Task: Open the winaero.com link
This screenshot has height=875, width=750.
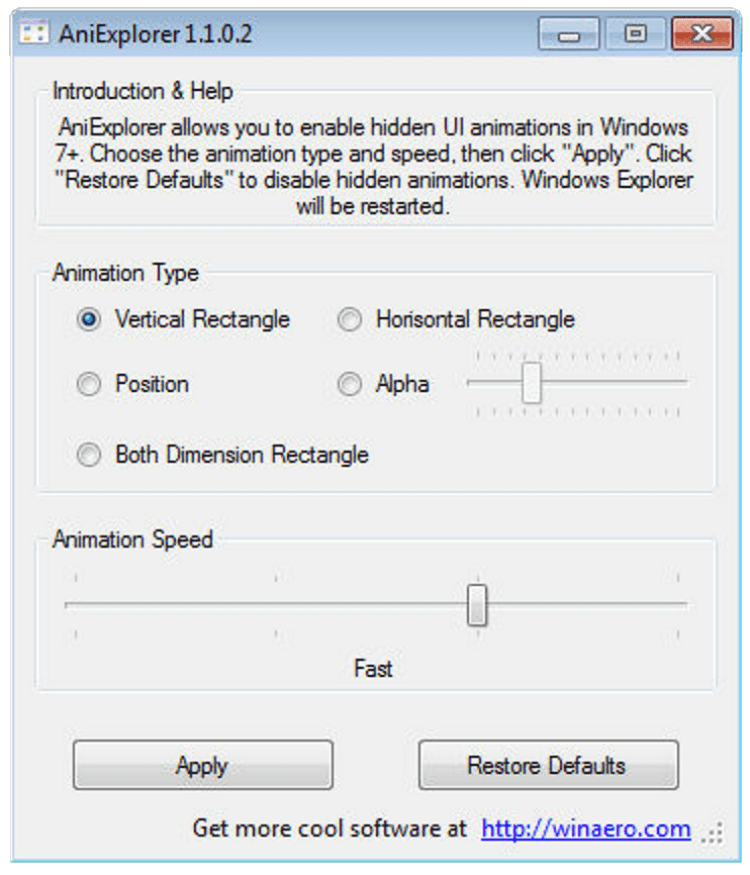Action: (x=585, y=828)
